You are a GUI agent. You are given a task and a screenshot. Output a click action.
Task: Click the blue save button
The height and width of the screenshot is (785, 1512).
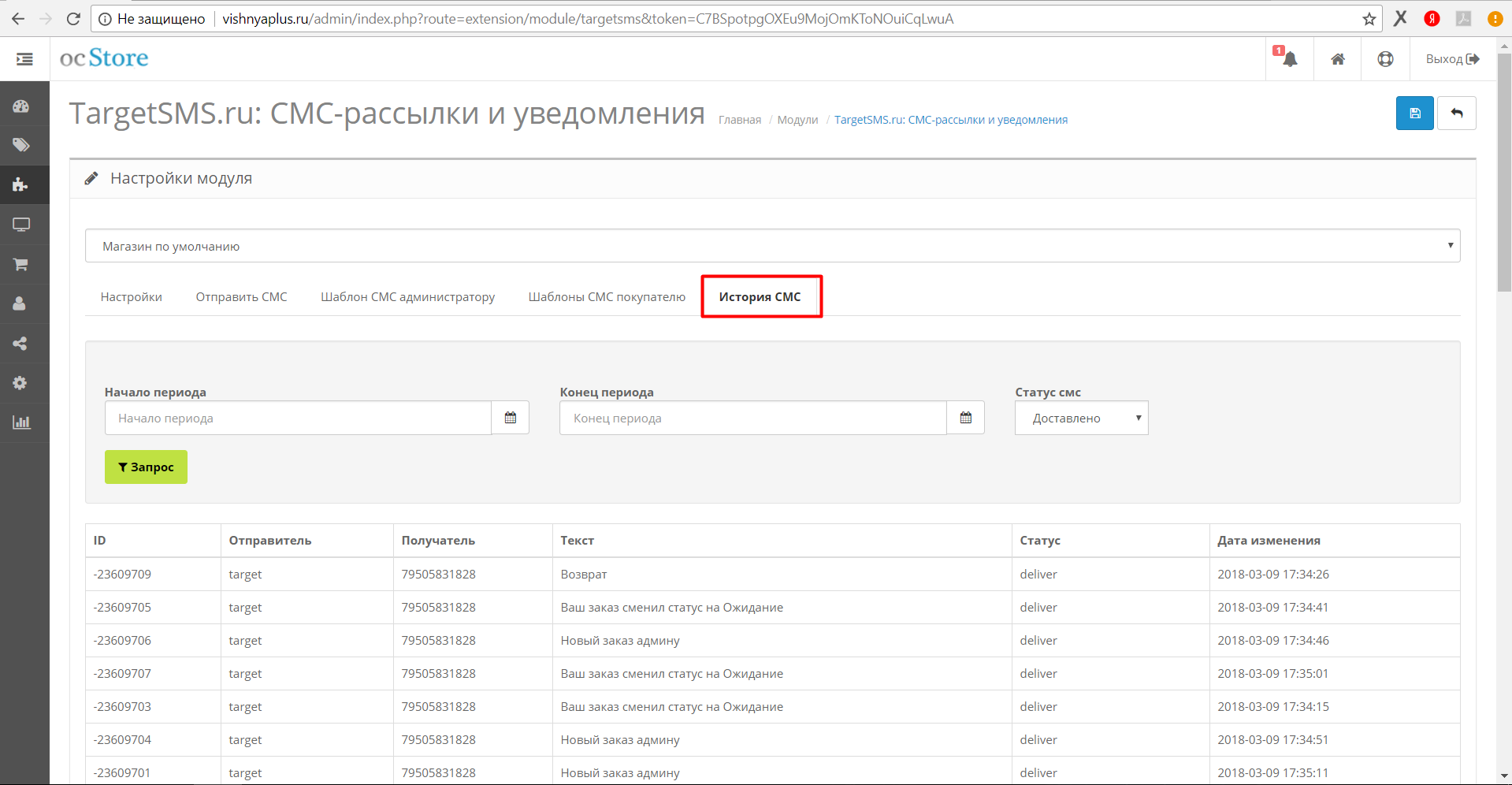[1414, 113]
